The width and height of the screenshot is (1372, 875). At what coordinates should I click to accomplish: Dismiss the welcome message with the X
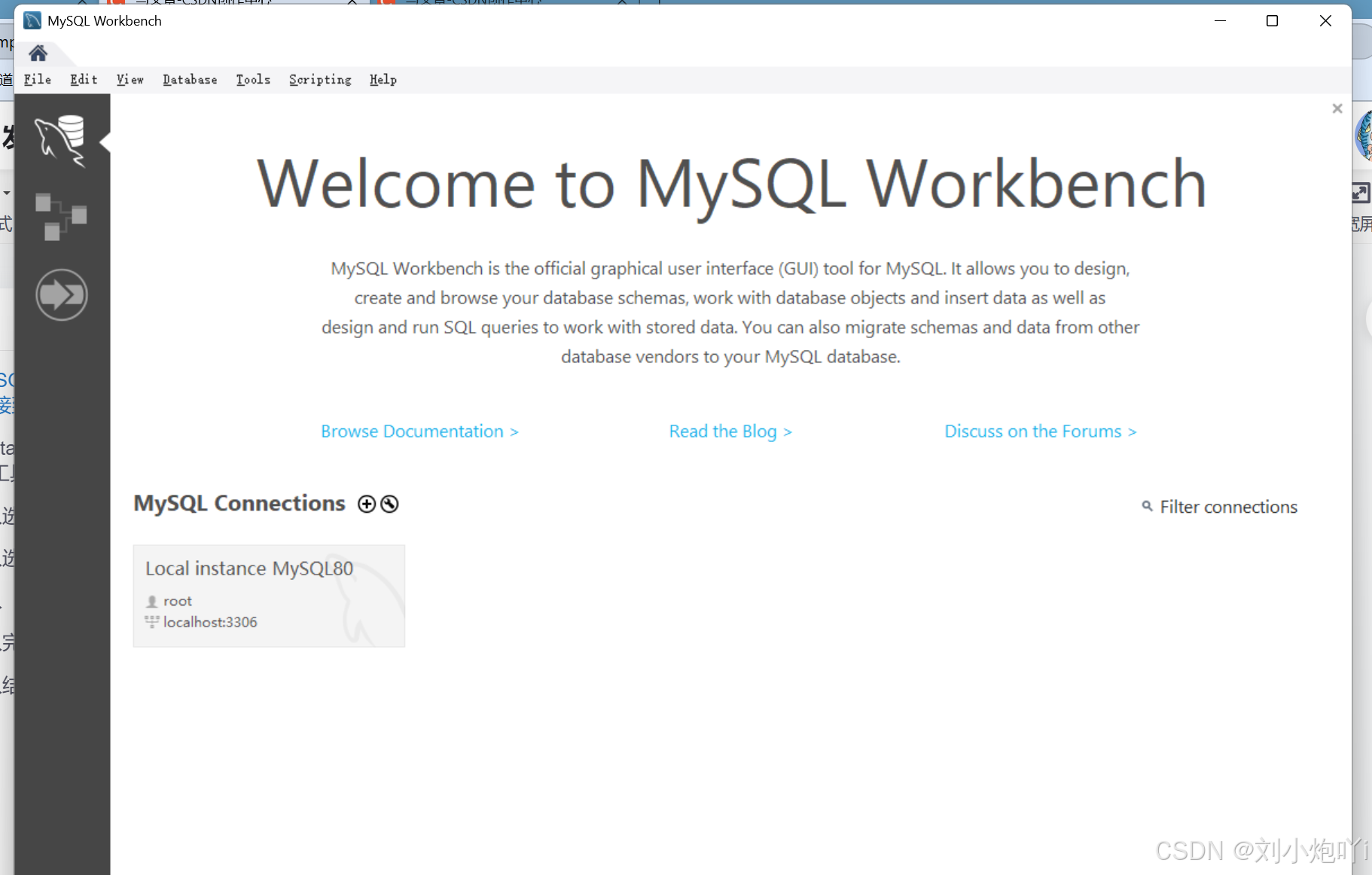(x=1337, y=108)
